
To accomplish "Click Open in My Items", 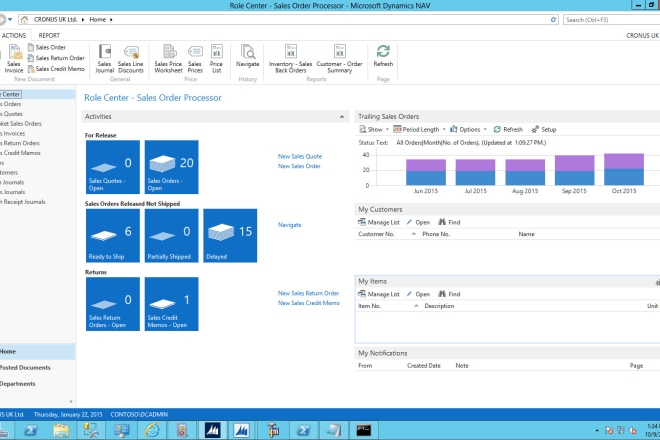I will [418, 294].
